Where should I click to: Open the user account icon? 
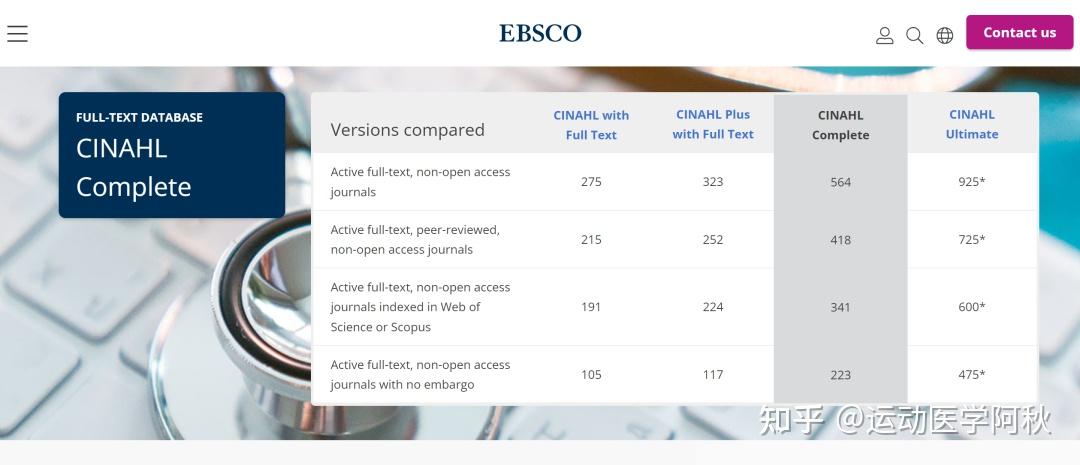pyautogui.click(x=884, y=35)
